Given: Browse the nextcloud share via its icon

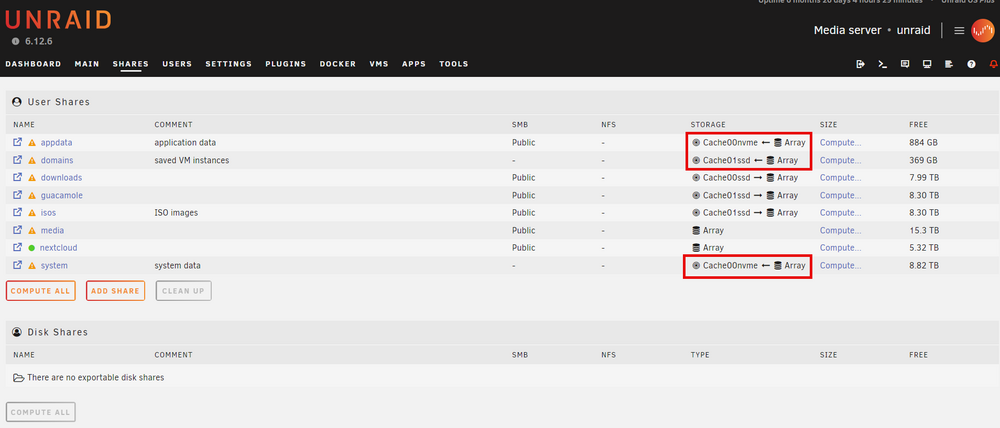Looking at the screenshot, I should pos(17,247).
